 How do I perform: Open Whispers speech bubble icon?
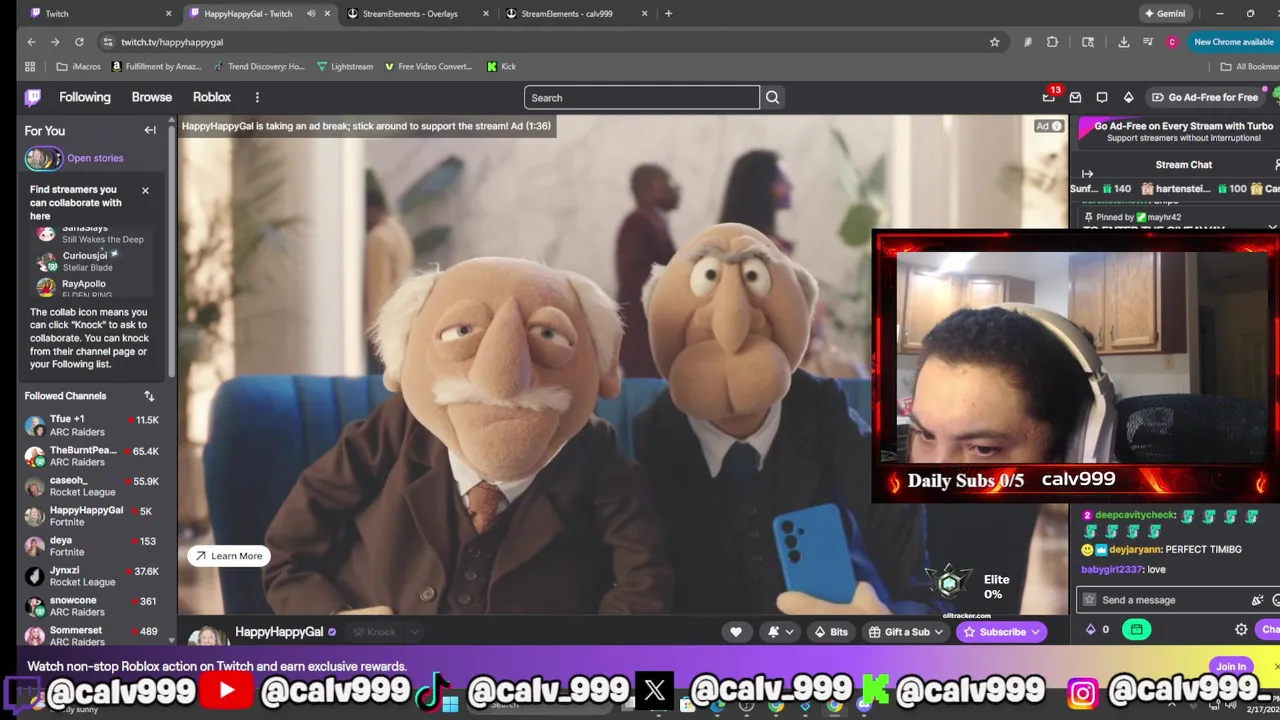tap(1102, 97)
